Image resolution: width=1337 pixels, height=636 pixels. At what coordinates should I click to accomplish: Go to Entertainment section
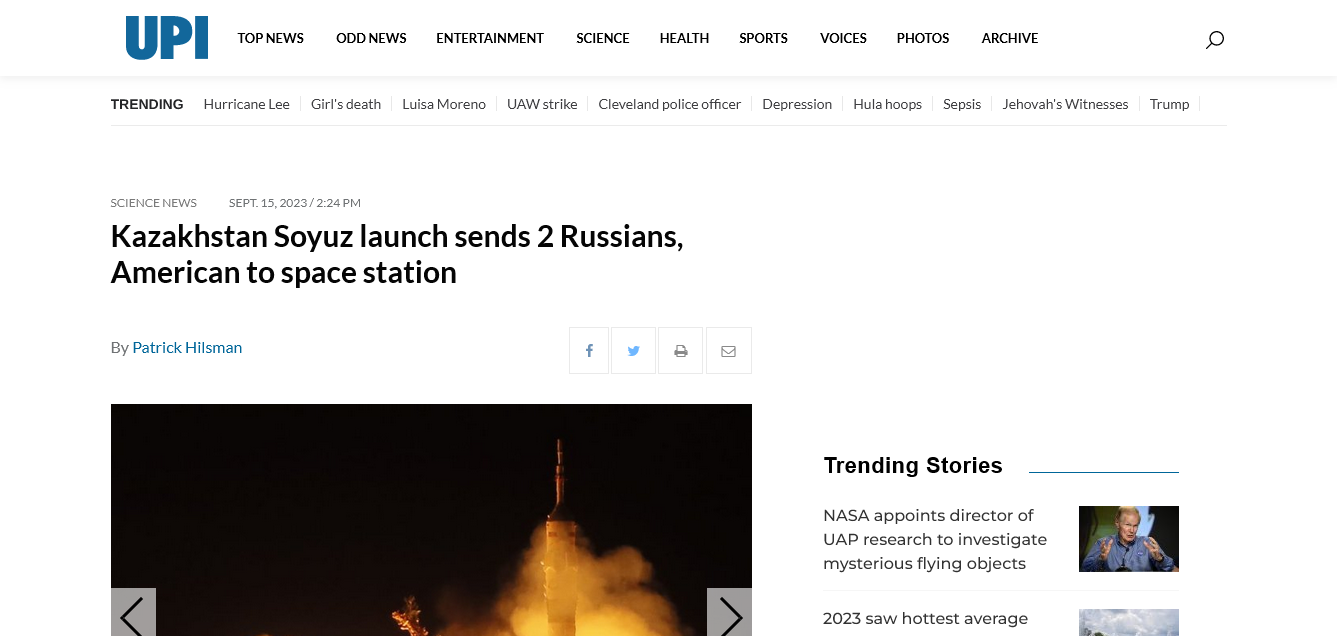pos(490,38)
